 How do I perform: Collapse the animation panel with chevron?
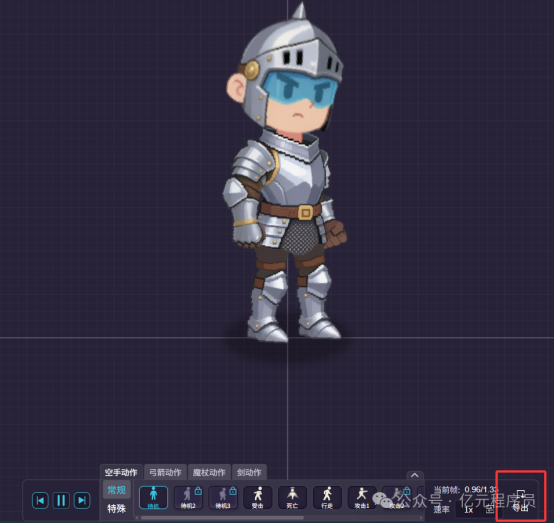click(415, 475)
